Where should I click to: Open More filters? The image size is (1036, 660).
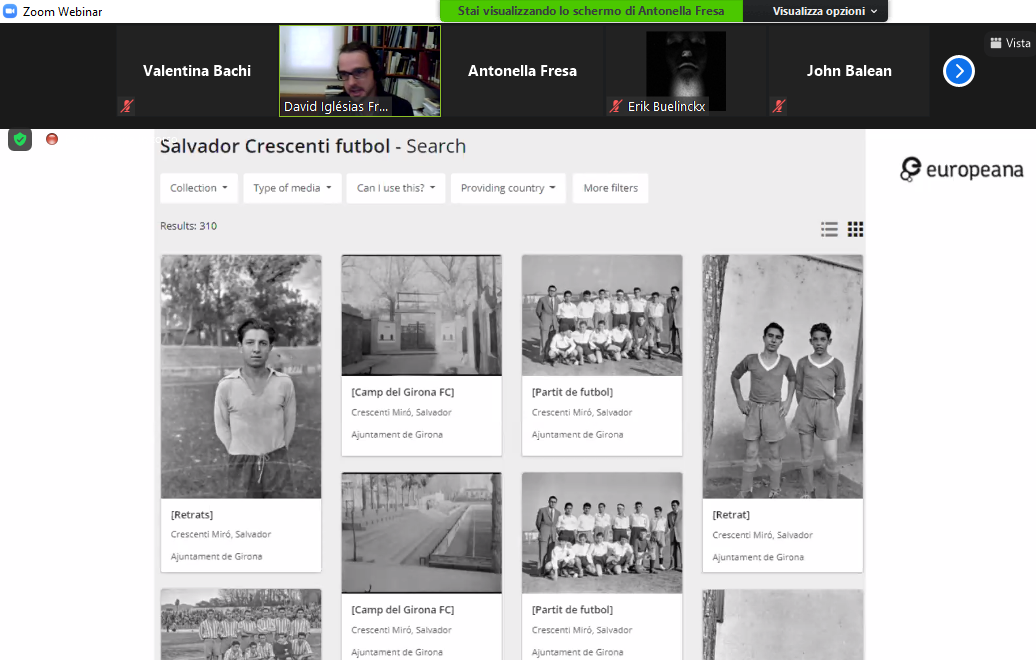click(610, 188)
